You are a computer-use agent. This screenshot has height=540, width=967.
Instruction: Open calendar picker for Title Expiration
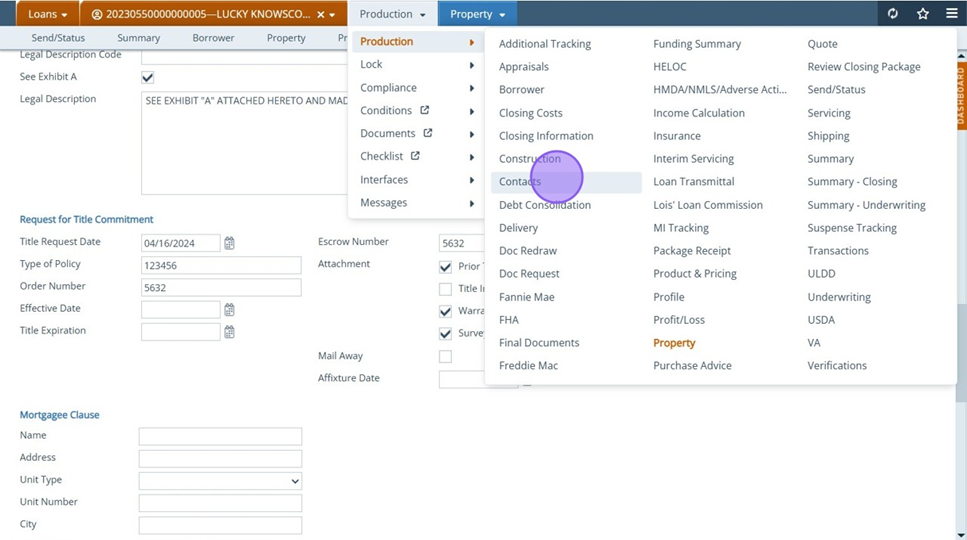click(229, 332)
